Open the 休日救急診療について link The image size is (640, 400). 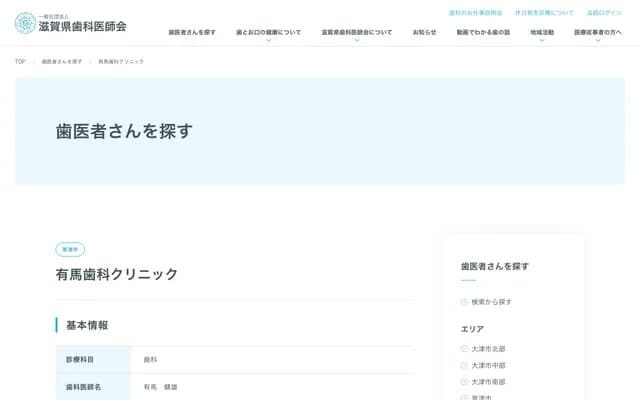pyautogui.click(x=544, y=13)
